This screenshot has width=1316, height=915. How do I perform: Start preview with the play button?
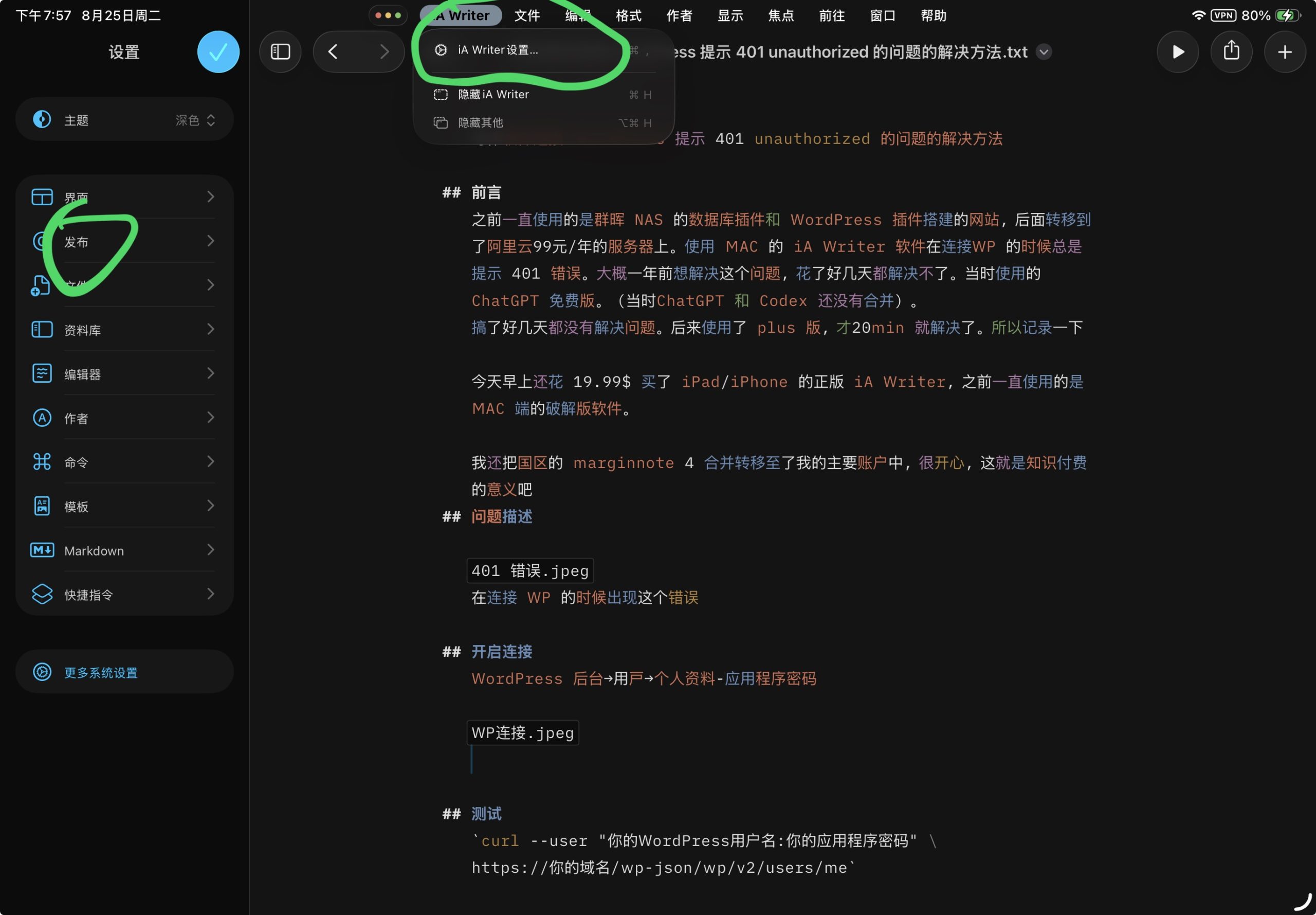pyautogui.click(x=1177, y=51)
